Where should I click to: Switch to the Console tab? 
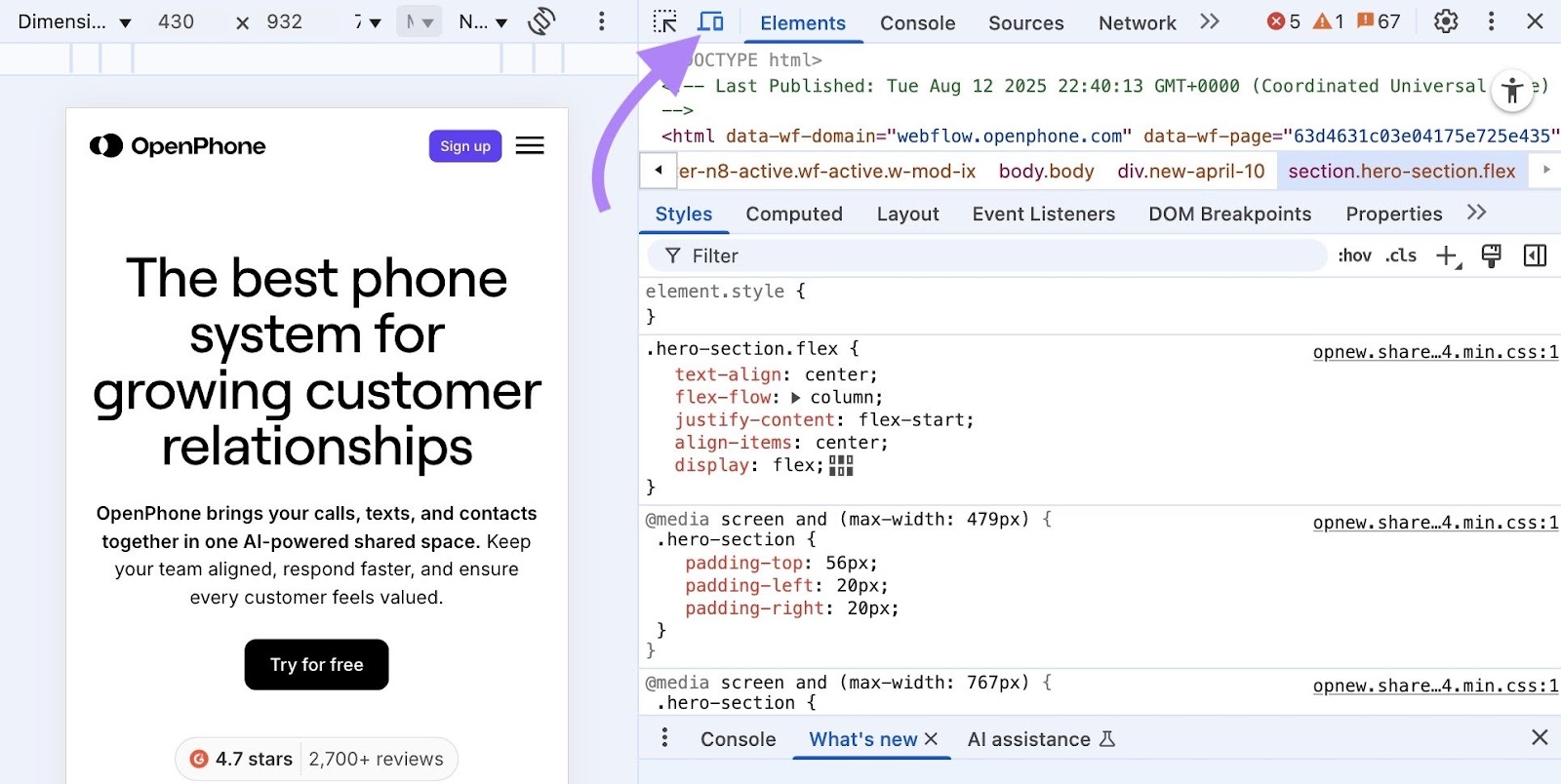tap(917, 22)
